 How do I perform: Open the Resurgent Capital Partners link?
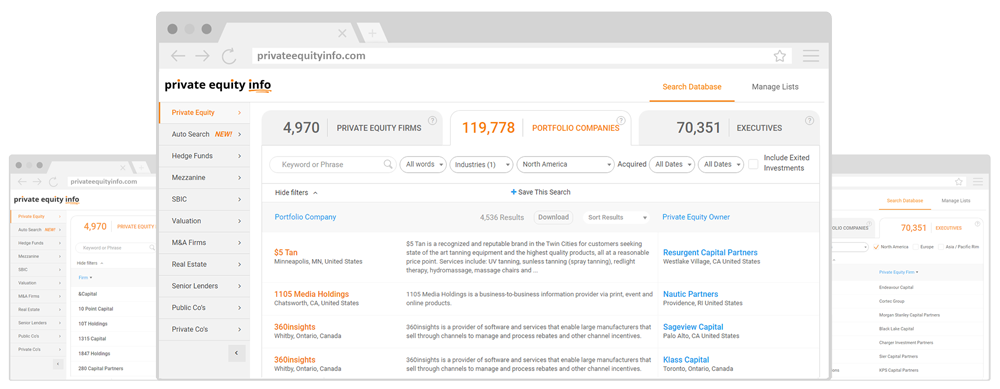[710, 253]
